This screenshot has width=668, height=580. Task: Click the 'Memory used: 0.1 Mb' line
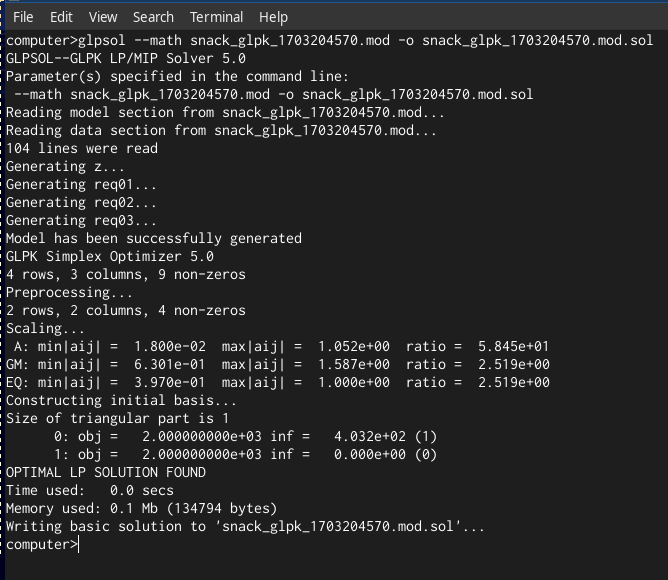click(x=141, y=508)
